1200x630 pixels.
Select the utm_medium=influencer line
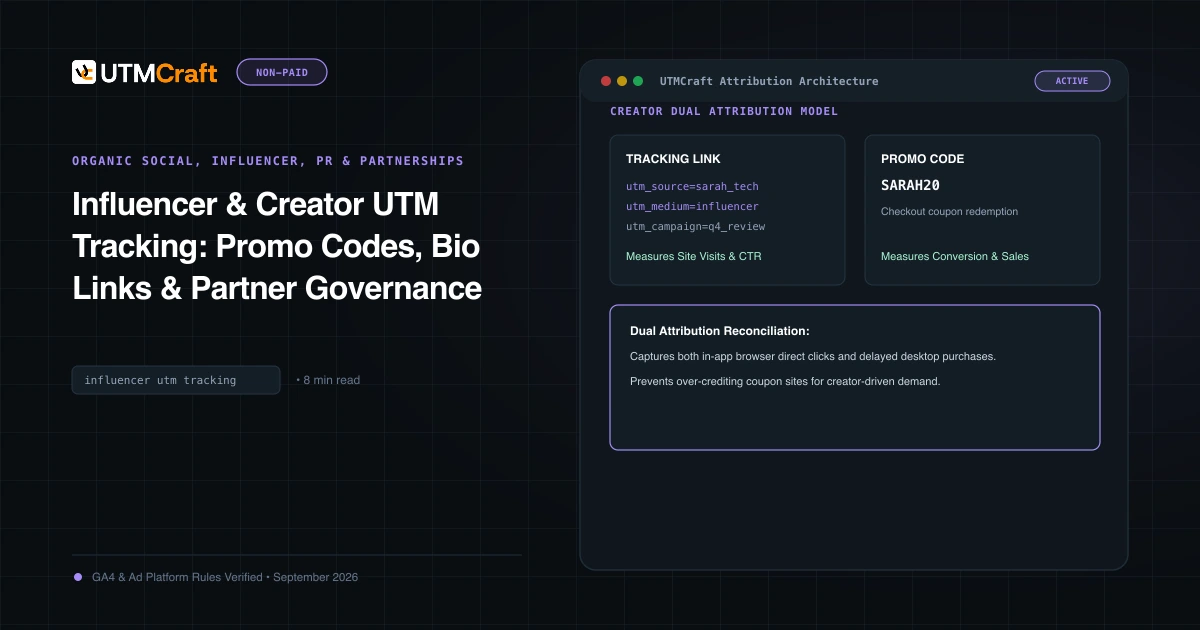point(692,206)
